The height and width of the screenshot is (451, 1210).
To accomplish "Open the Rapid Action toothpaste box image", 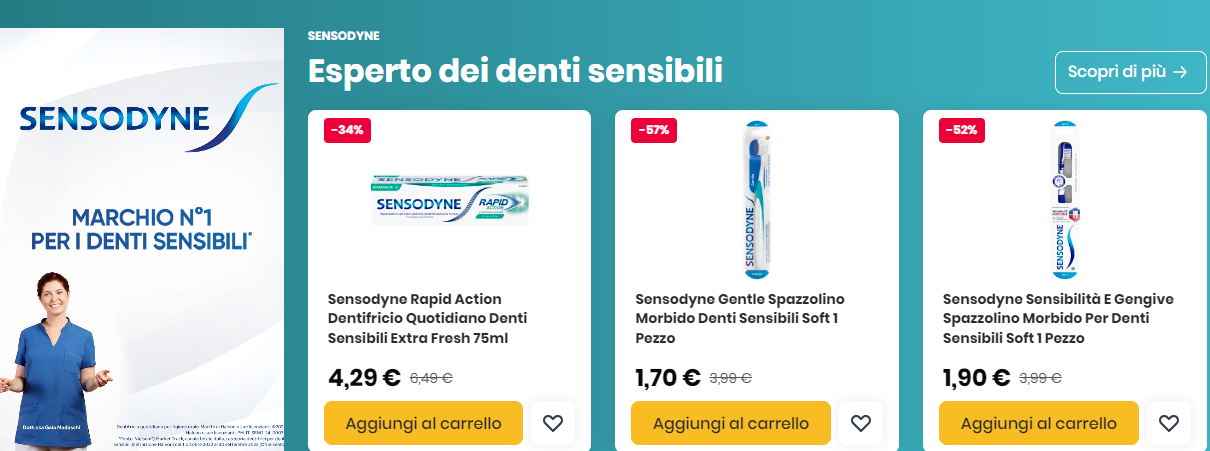I will 449,199.
